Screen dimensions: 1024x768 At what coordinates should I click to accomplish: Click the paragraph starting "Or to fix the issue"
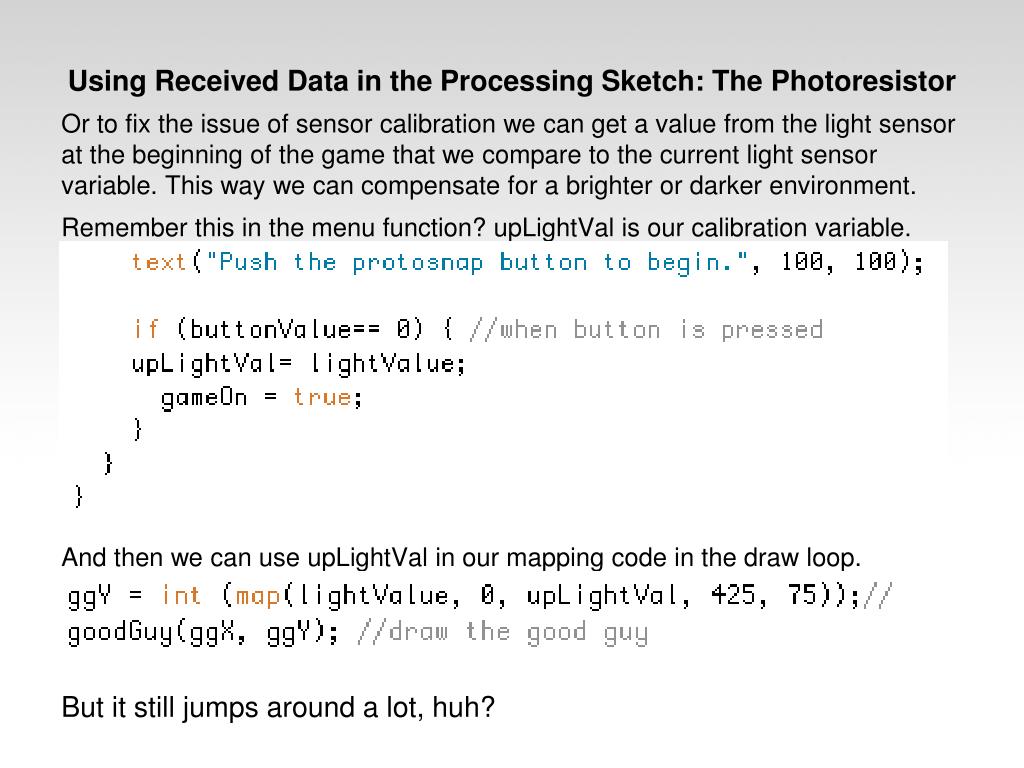coord(508,155)
